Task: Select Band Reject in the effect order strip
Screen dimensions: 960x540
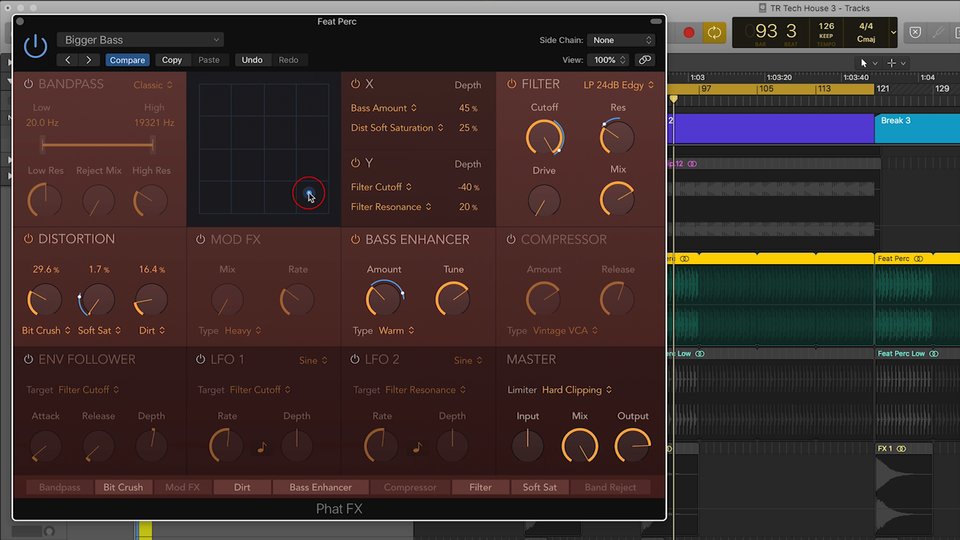Action: 610,487
